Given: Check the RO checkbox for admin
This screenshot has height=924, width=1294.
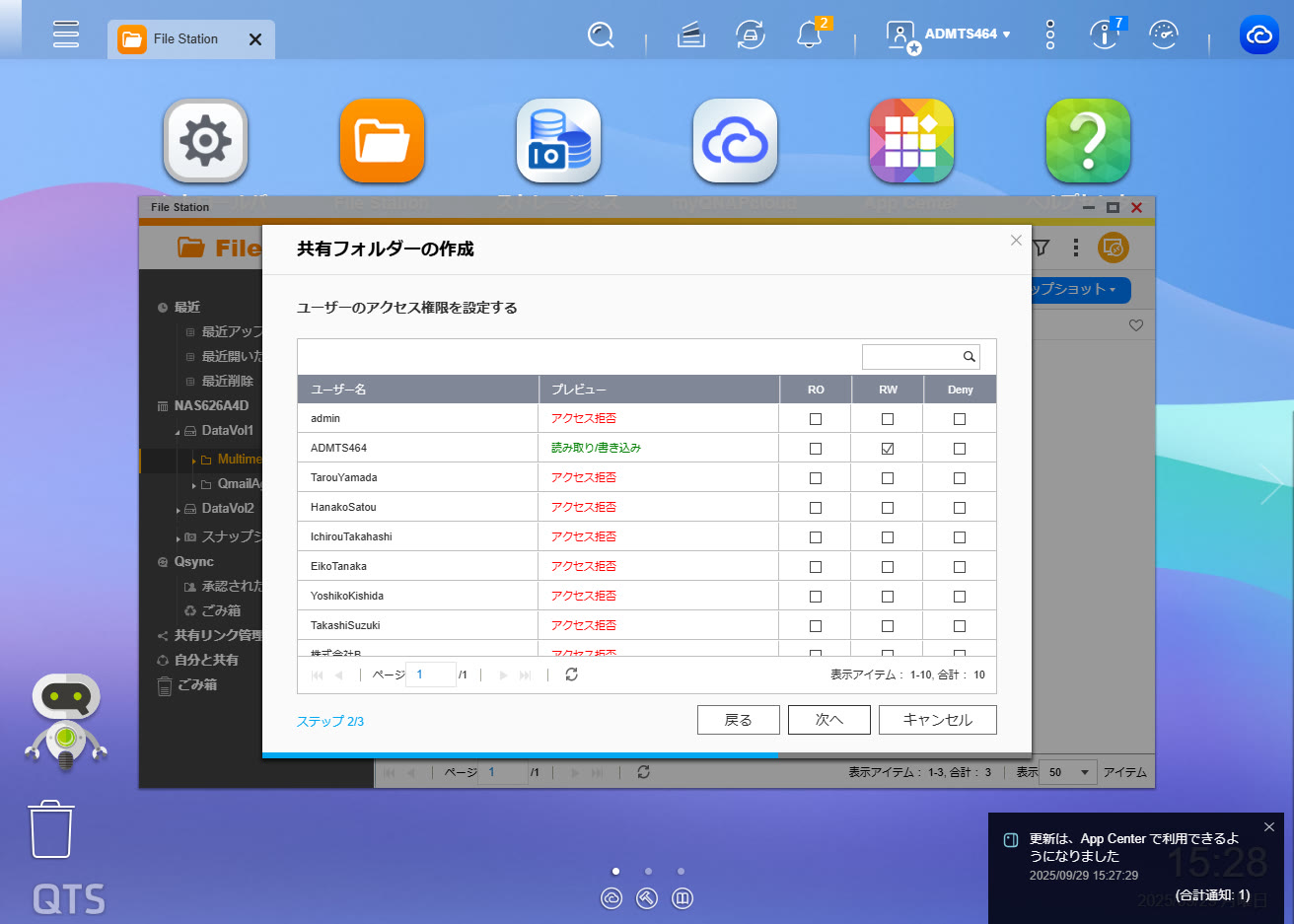Looking at the screenshot, I should click(816, 419).
